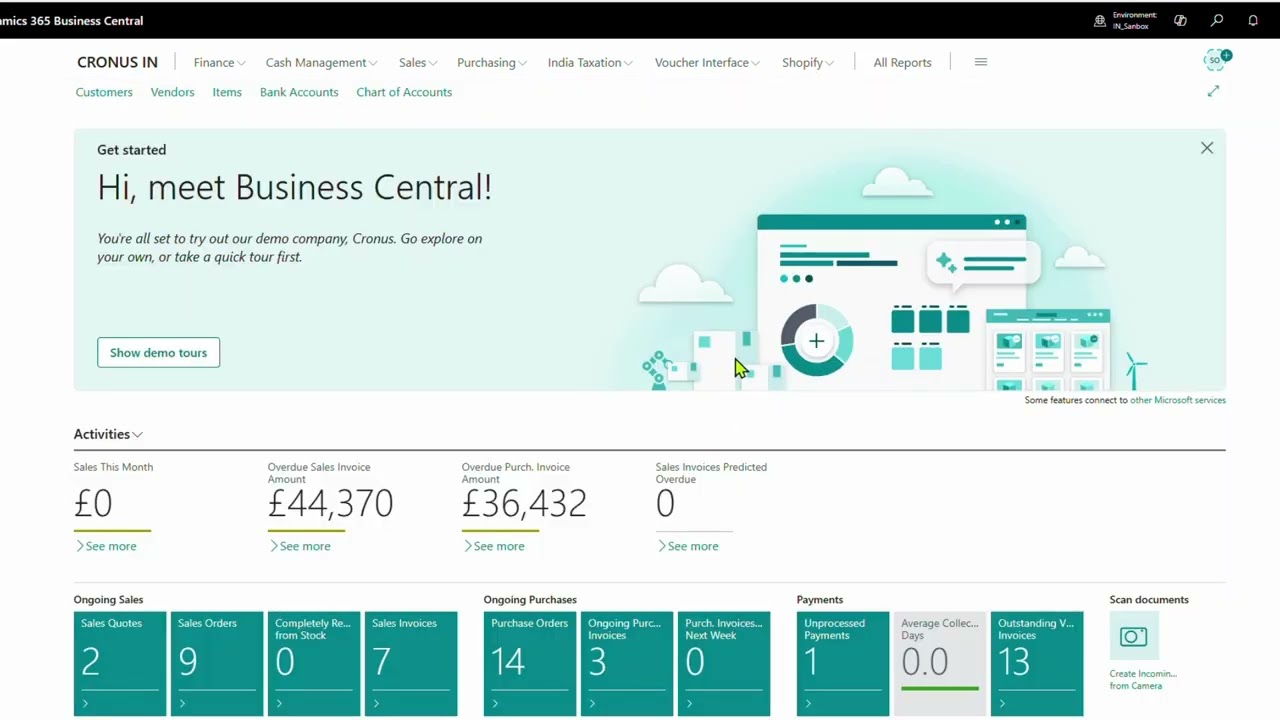Open All Reports

pyautogui.click(x=902, y=62)
